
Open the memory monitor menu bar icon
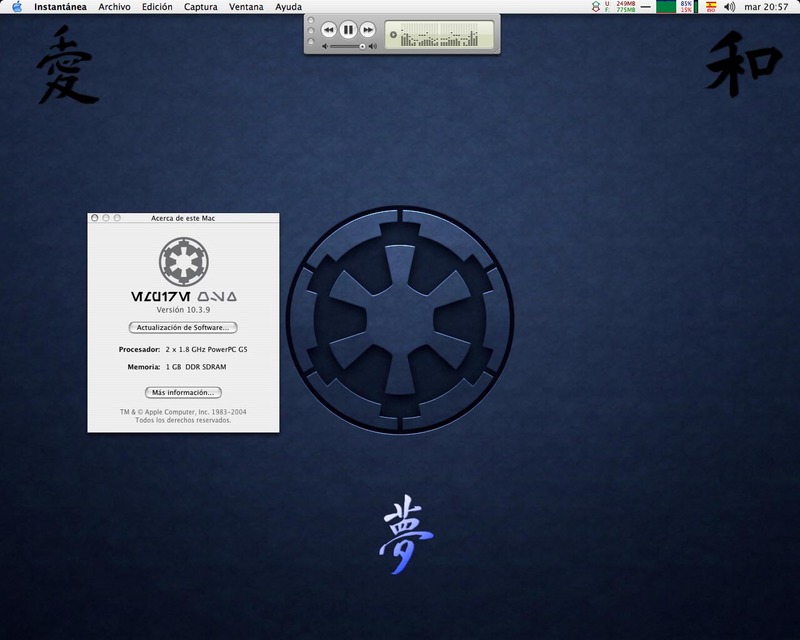(x=595, y=7)
